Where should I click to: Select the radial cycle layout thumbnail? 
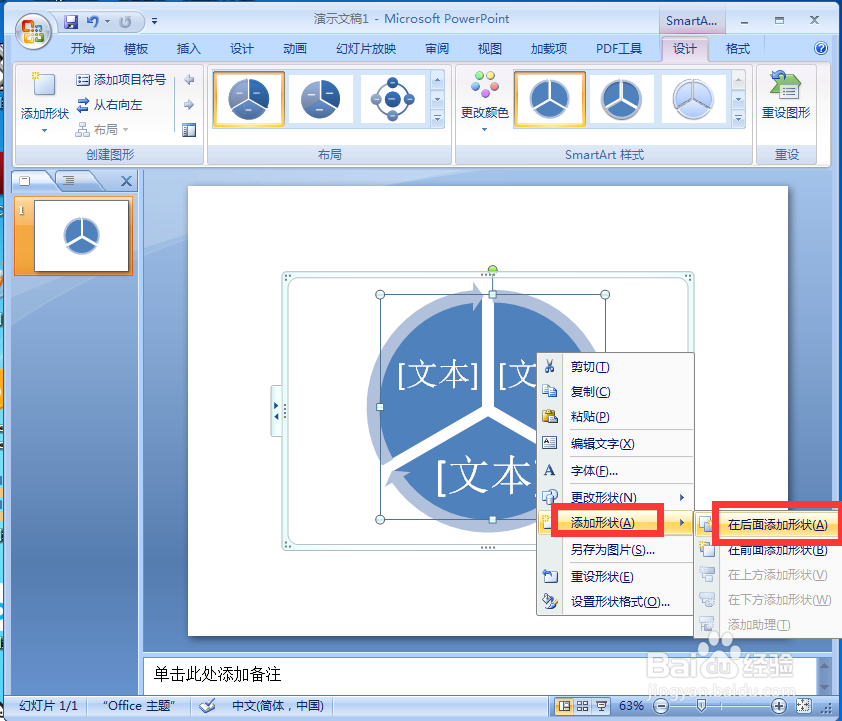click(x=393, y=99)
